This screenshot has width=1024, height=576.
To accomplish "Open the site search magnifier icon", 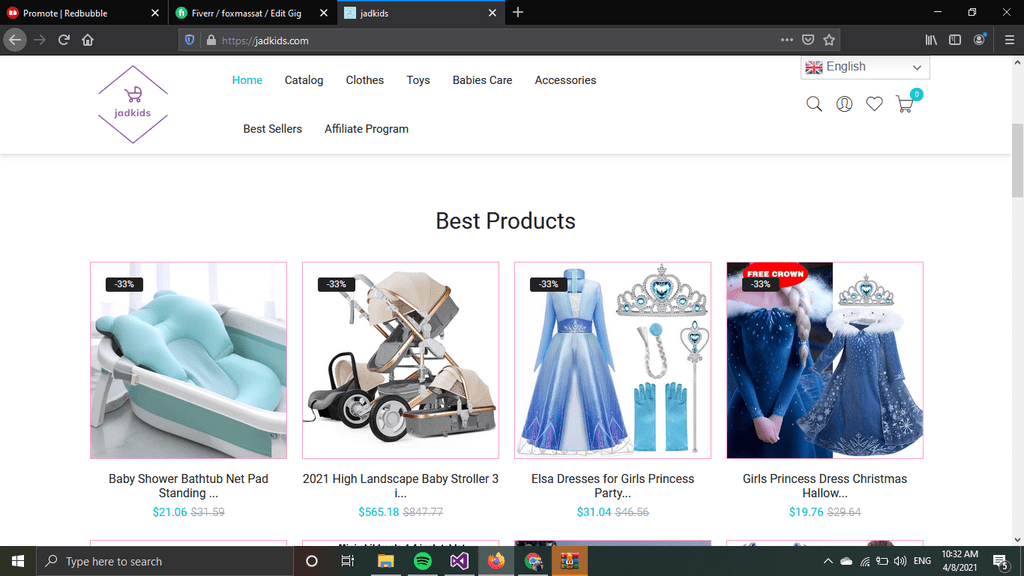I will pyautogui.click(x=814, y=104).
